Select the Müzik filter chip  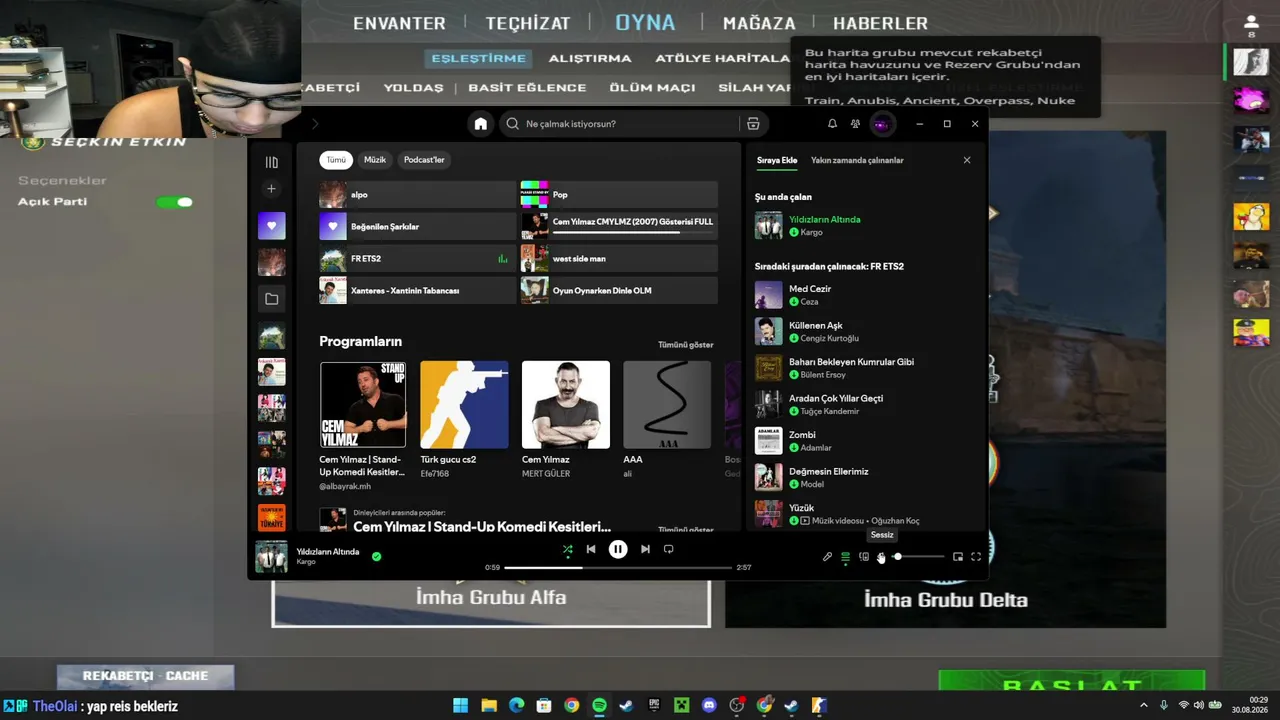[375, 160]
